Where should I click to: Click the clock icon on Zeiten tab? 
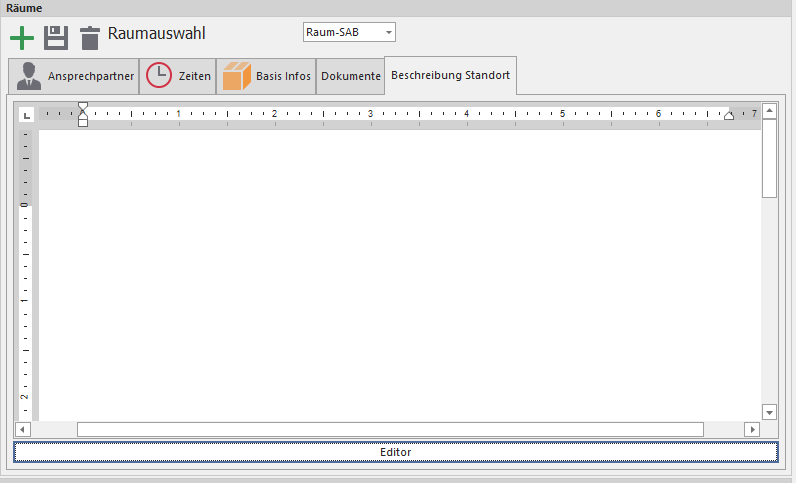[158, 76]
